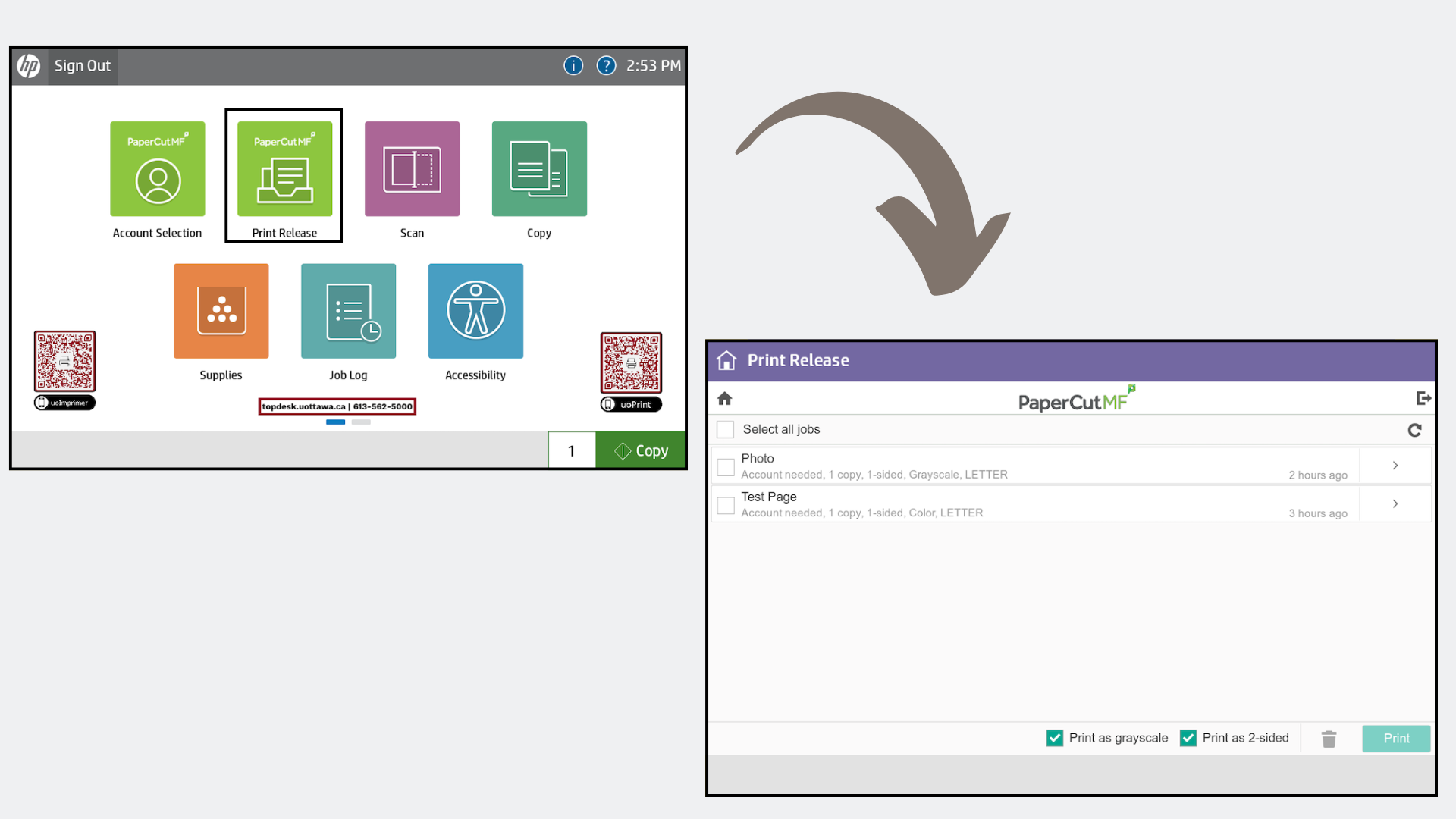Screen dimensions: 1456x819
Task: Click the PaperCut MF logo
Action: (1076, 399)
